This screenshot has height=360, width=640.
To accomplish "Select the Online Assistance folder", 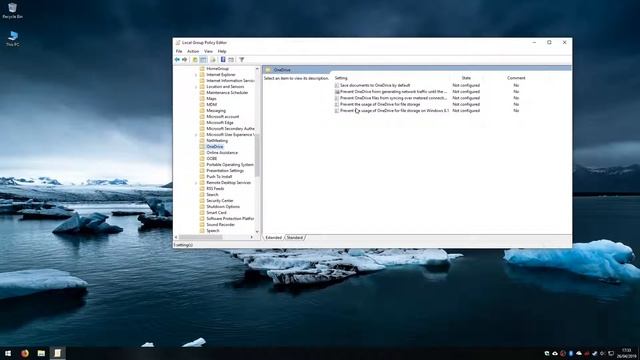I will click(218, 153).
